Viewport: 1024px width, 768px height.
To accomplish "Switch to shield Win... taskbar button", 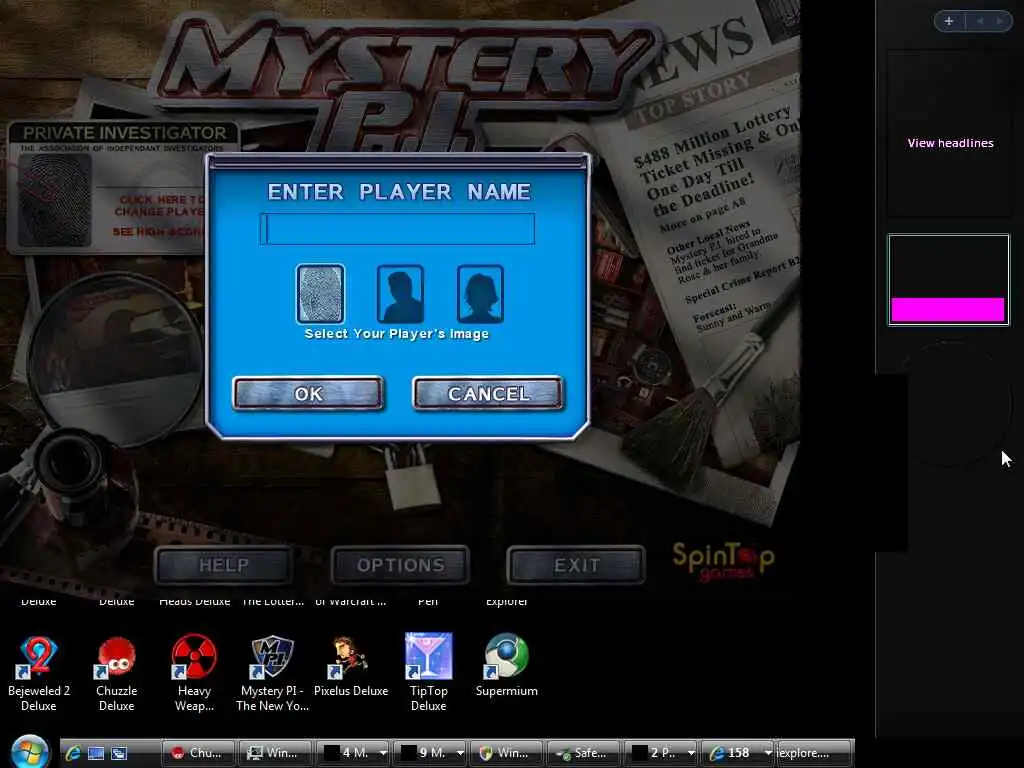I will [506, 753].
